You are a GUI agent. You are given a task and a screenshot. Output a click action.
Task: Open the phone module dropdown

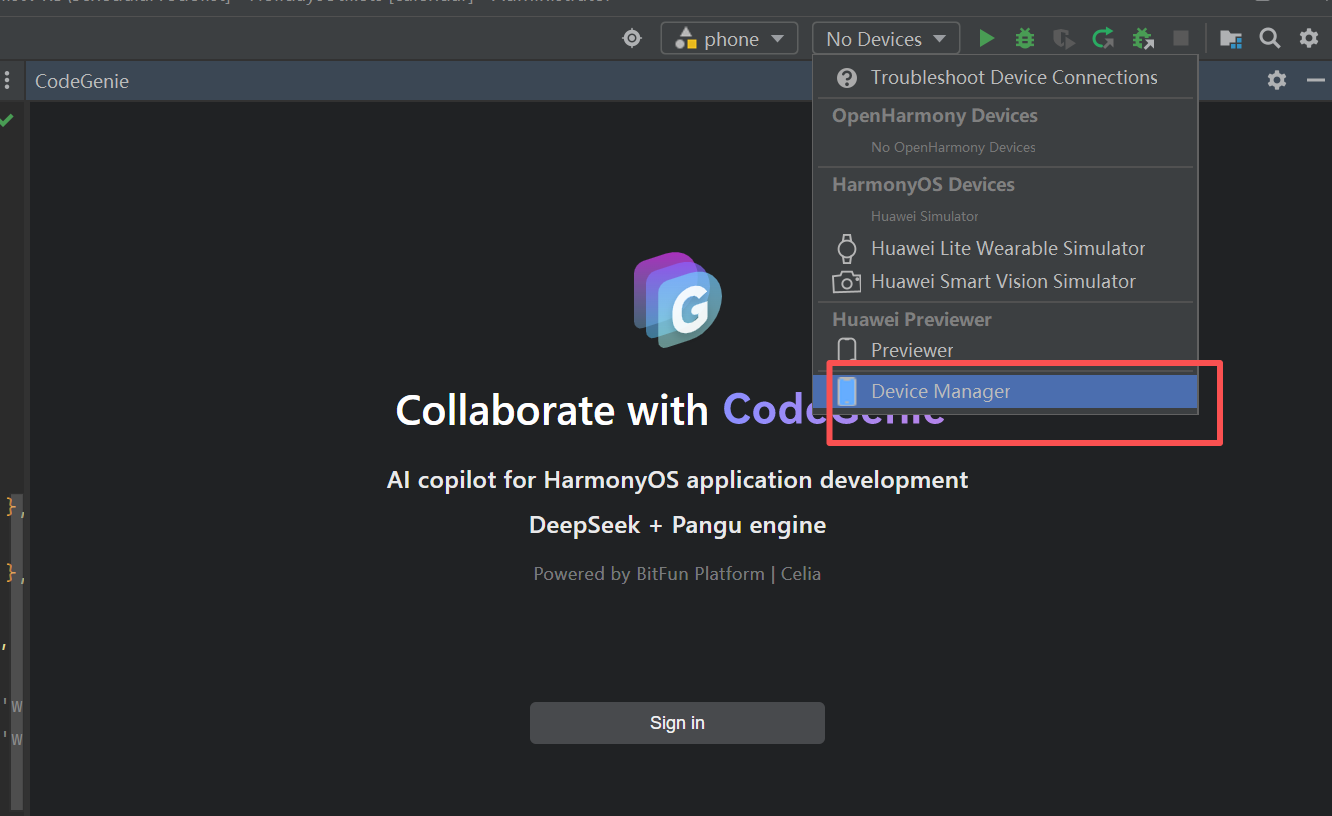click(x=729, y=39)
